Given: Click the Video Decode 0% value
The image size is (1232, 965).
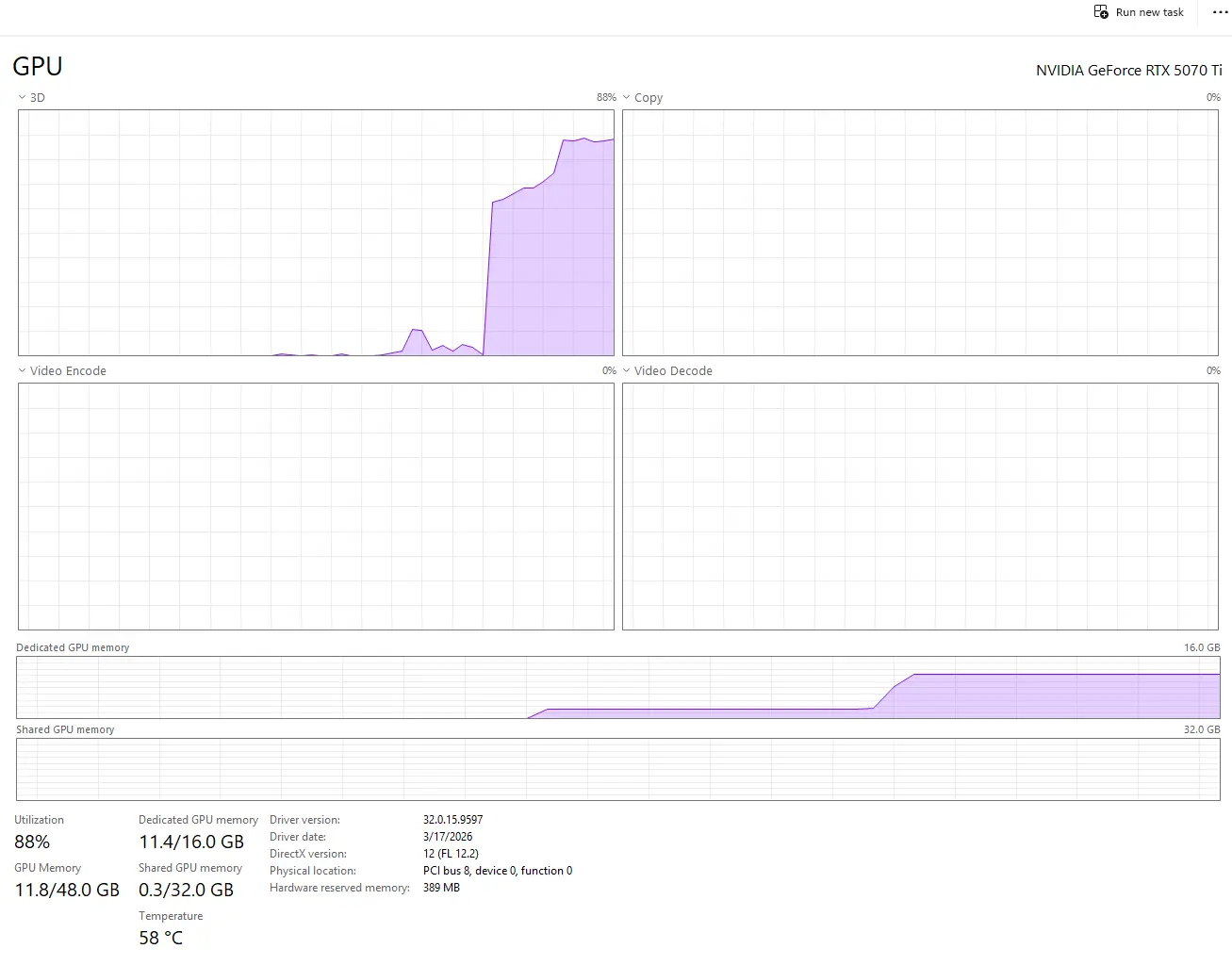Looking at the screenshot, I should point(1213,370).
